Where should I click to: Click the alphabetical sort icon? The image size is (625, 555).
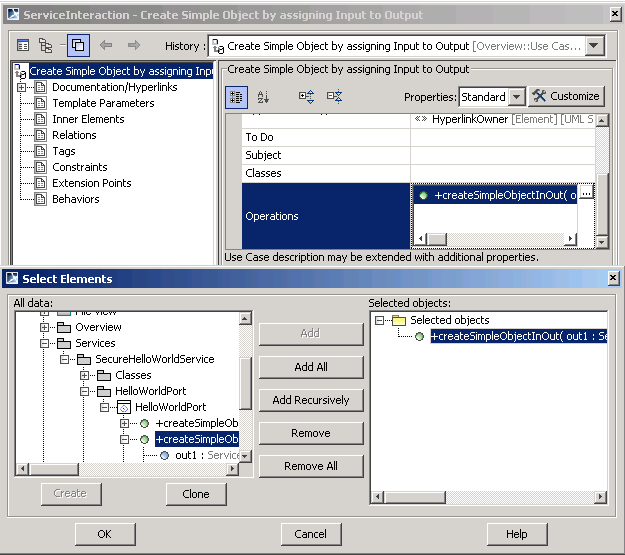click(263, 97)
